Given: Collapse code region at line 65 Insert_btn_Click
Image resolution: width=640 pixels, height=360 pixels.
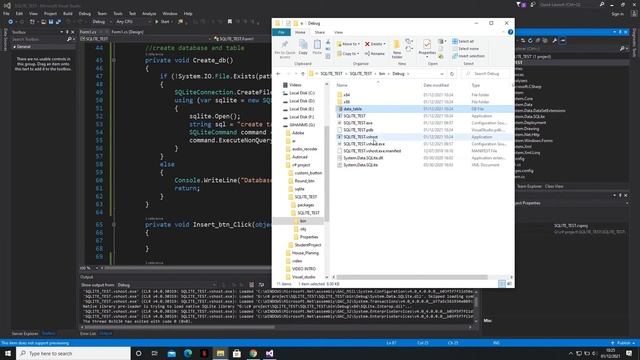Looking at the screenshot, I should 113,224.
